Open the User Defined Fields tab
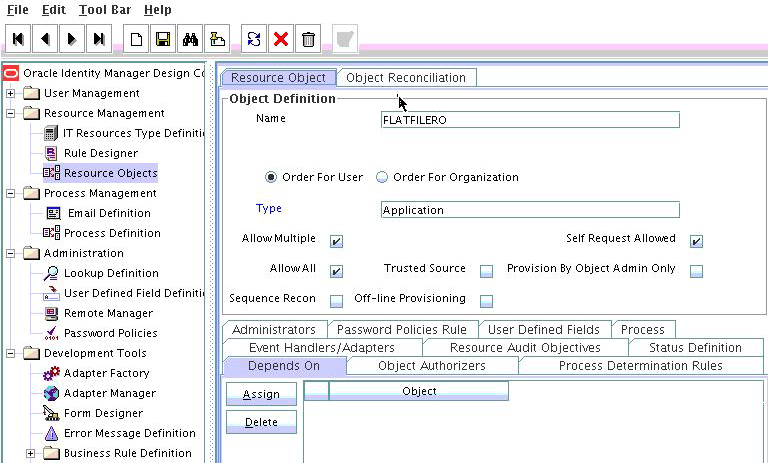The width and height of the screenshot is (768, 466). click(544, 329)
